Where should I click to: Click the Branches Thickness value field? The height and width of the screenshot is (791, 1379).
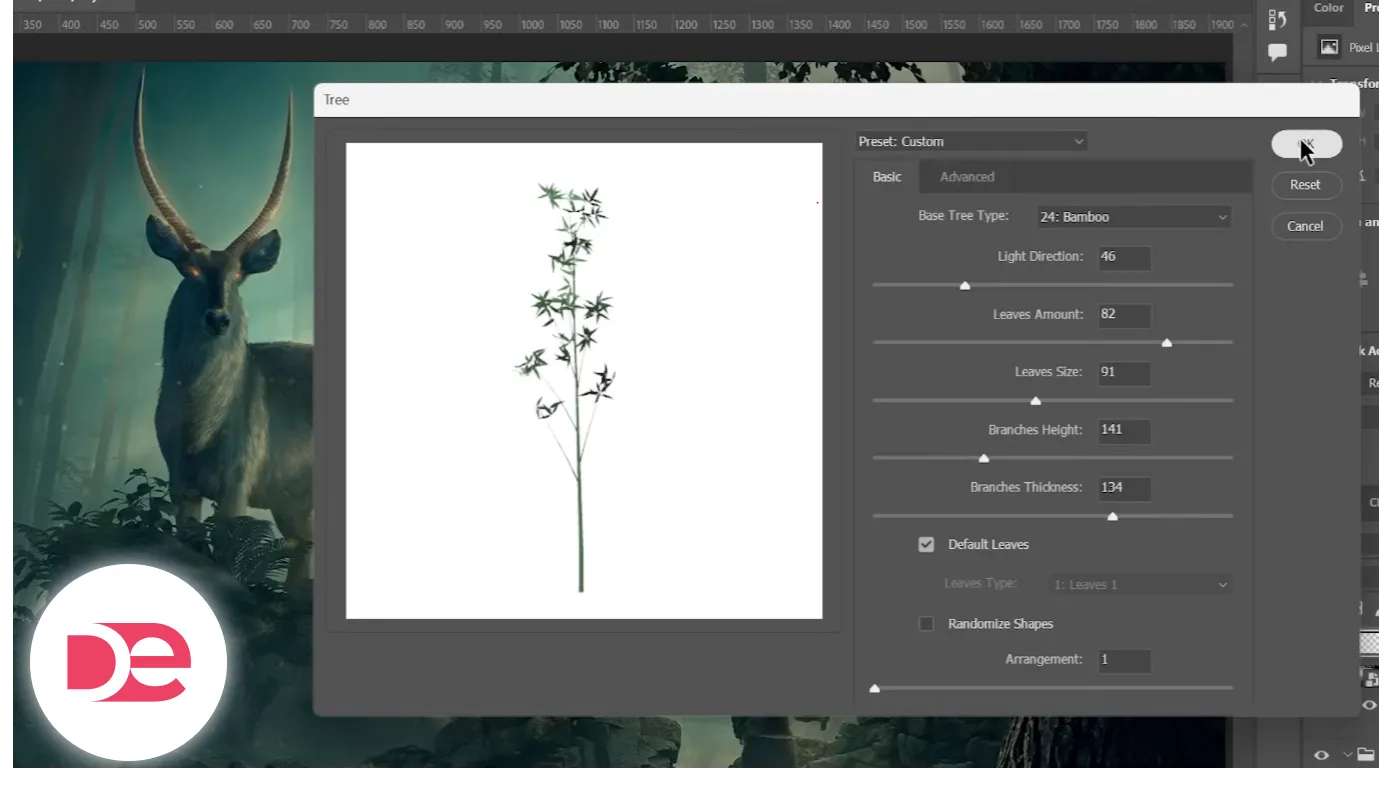[x=1124, y=488]
